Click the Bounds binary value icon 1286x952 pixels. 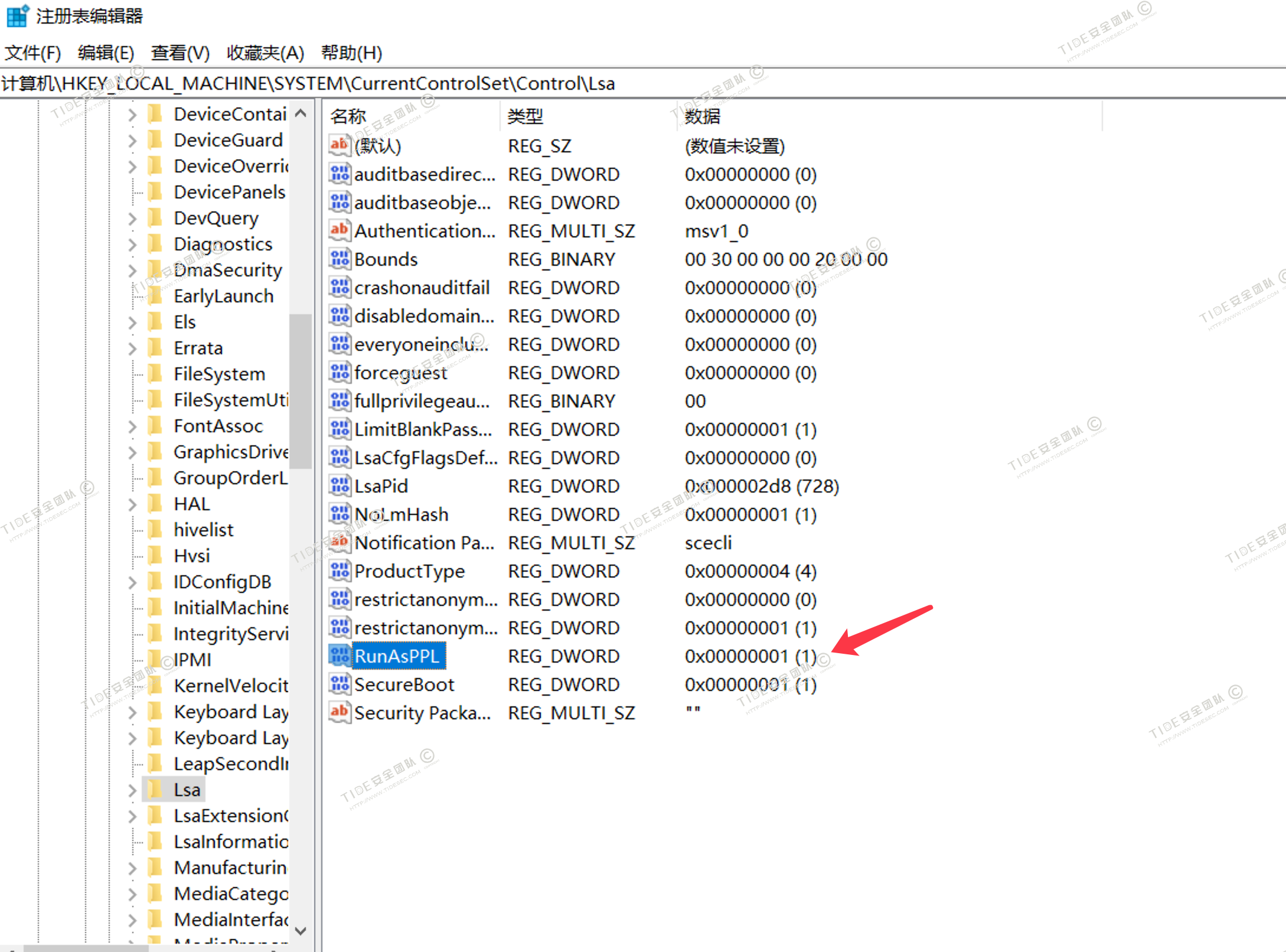340,259
